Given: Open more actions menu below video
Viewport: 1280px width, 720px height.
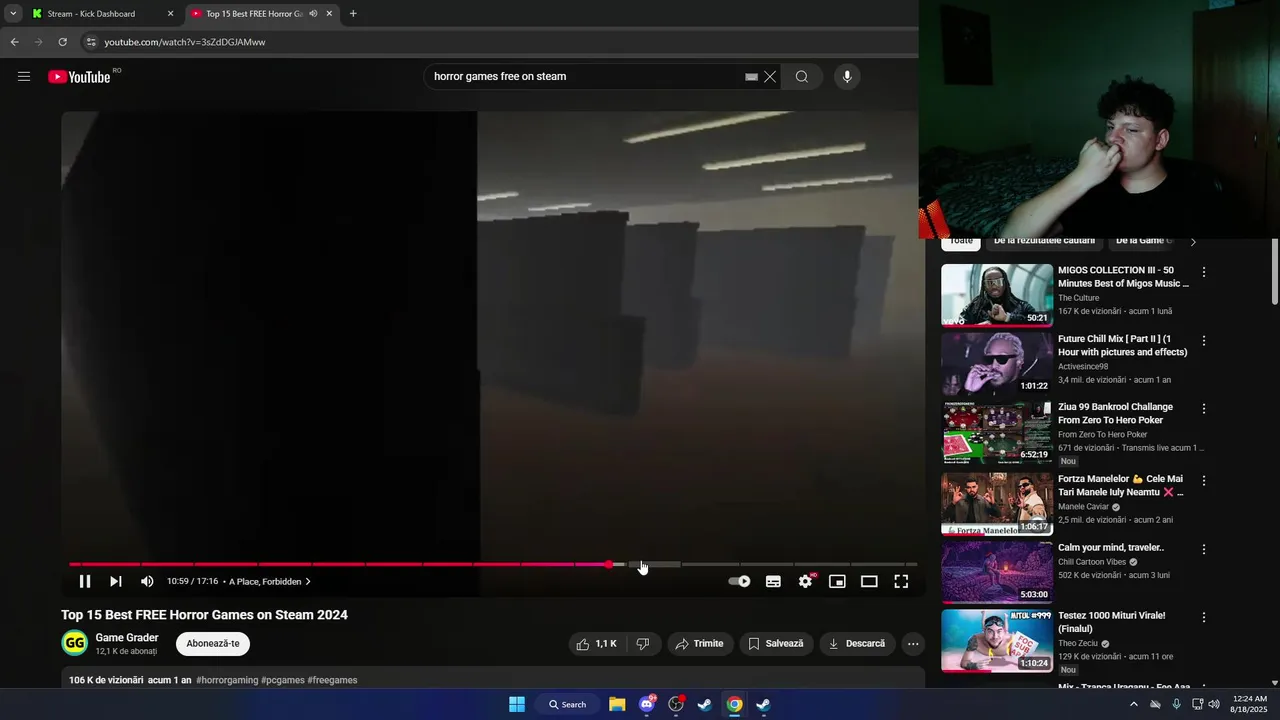Looking at the screenshot, I should 913,644.
